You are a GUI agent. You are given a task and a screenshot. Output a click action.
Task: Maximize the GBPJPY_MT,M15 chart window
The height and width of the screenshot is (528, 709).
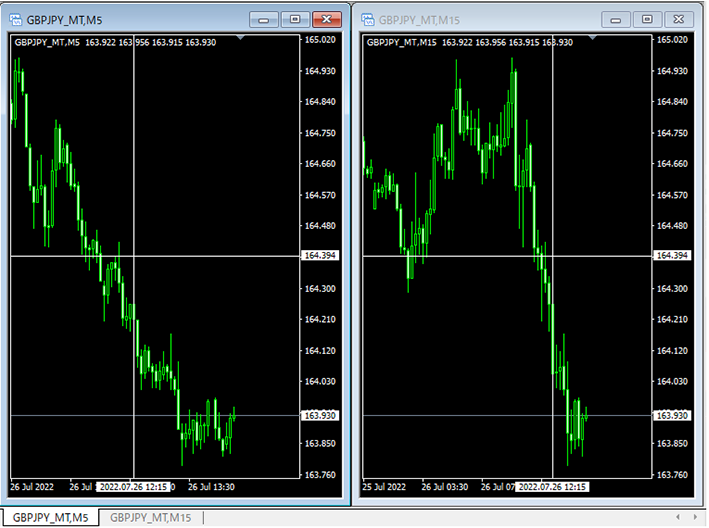pos(647,19)
